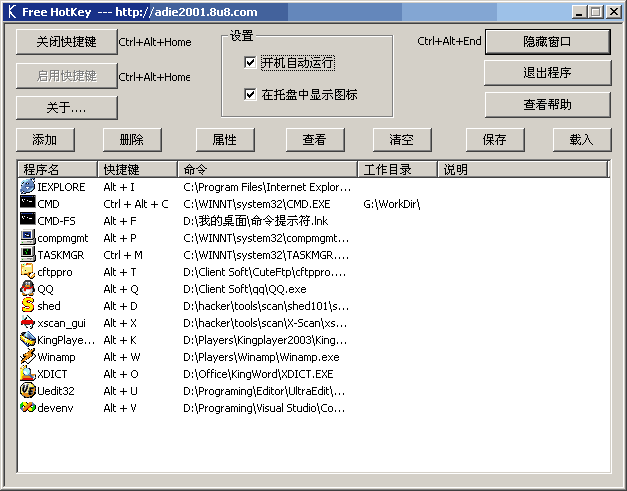Select the "Alt + I" hotkey cell
The image size is (627, 491).
(119, 187)
